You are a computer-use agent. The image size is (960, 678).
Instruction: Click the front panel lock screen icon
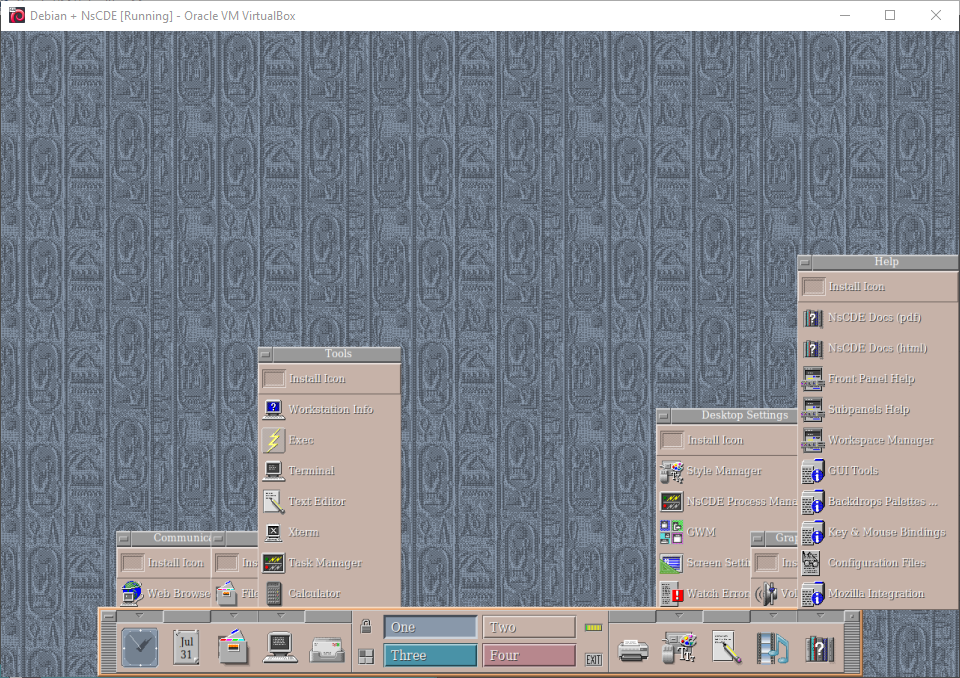click(x=366, y=627)
